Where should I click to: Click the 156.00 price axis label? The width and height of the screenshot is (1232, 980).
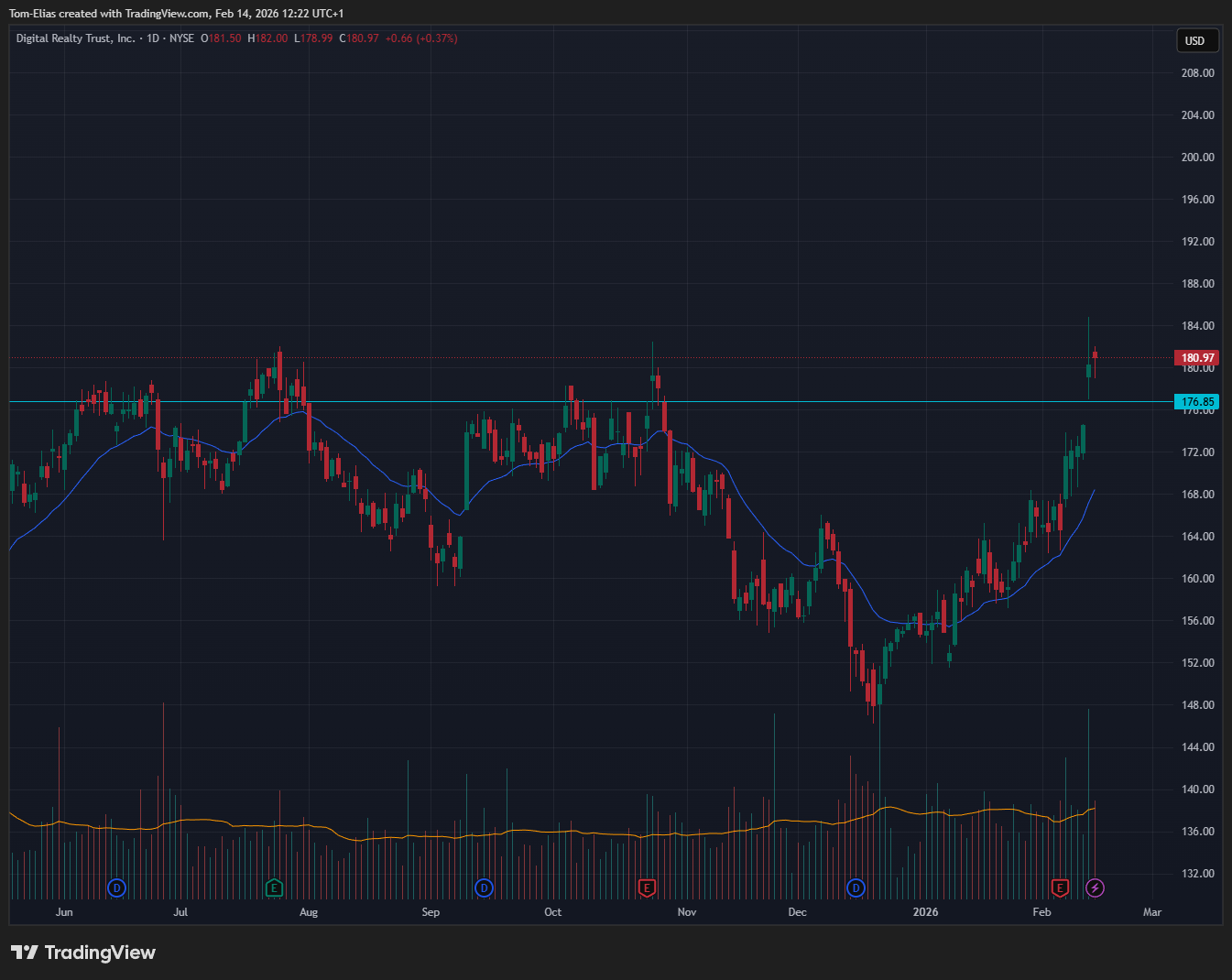coord(1197,621)
